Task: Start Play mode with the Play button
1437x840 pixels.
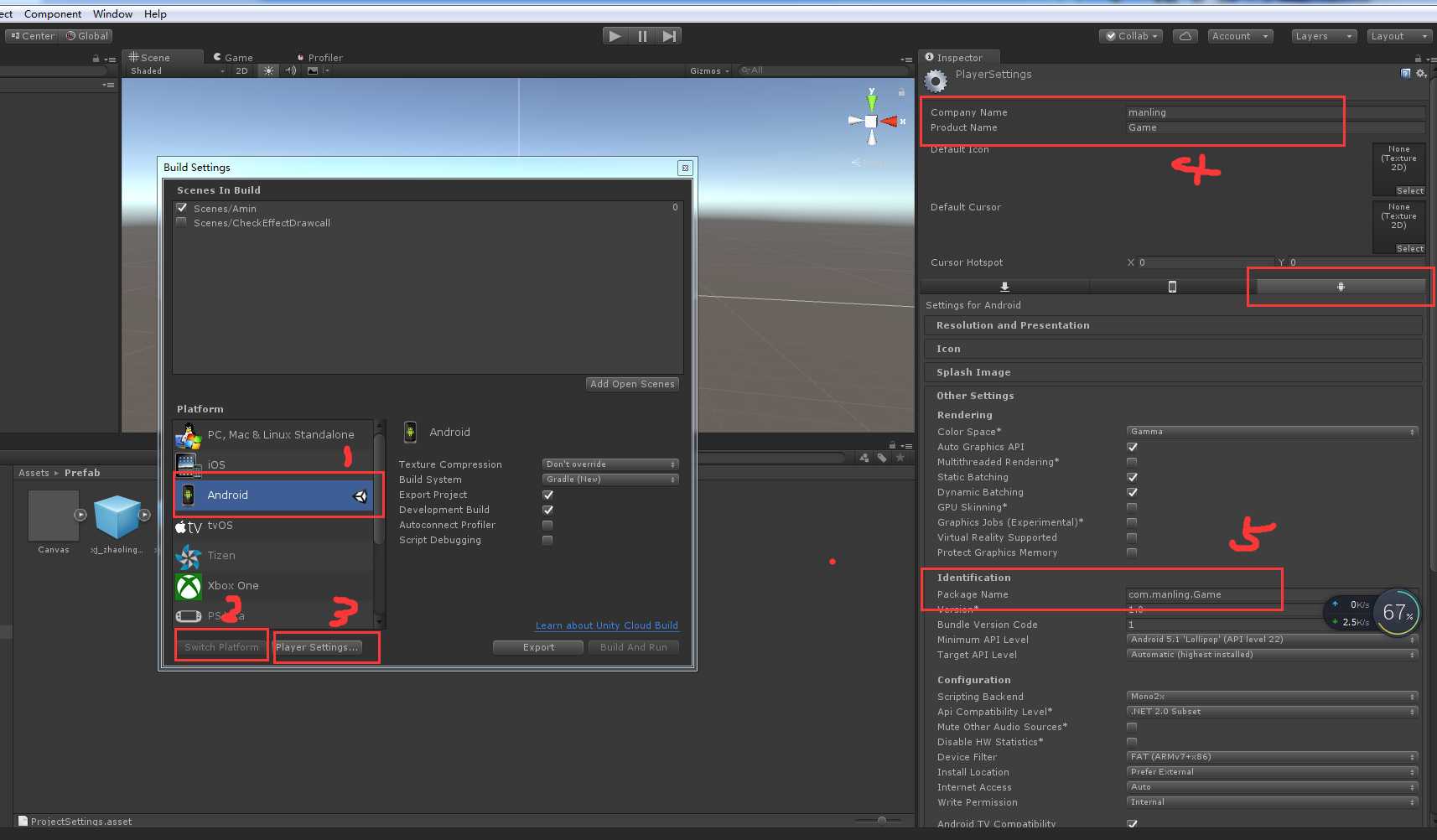Action: 615,36
